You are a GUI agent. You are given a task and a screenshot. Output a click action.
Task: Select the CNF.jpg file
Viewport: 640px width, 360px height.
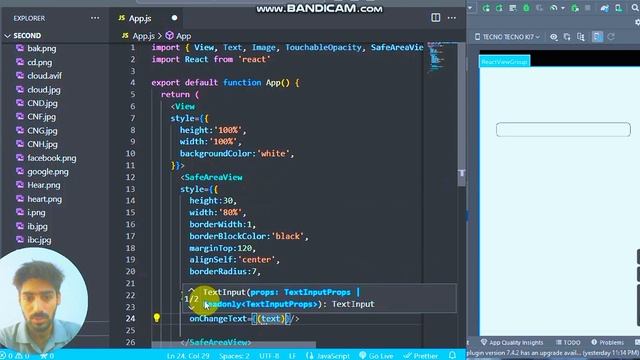coord(41,117)
